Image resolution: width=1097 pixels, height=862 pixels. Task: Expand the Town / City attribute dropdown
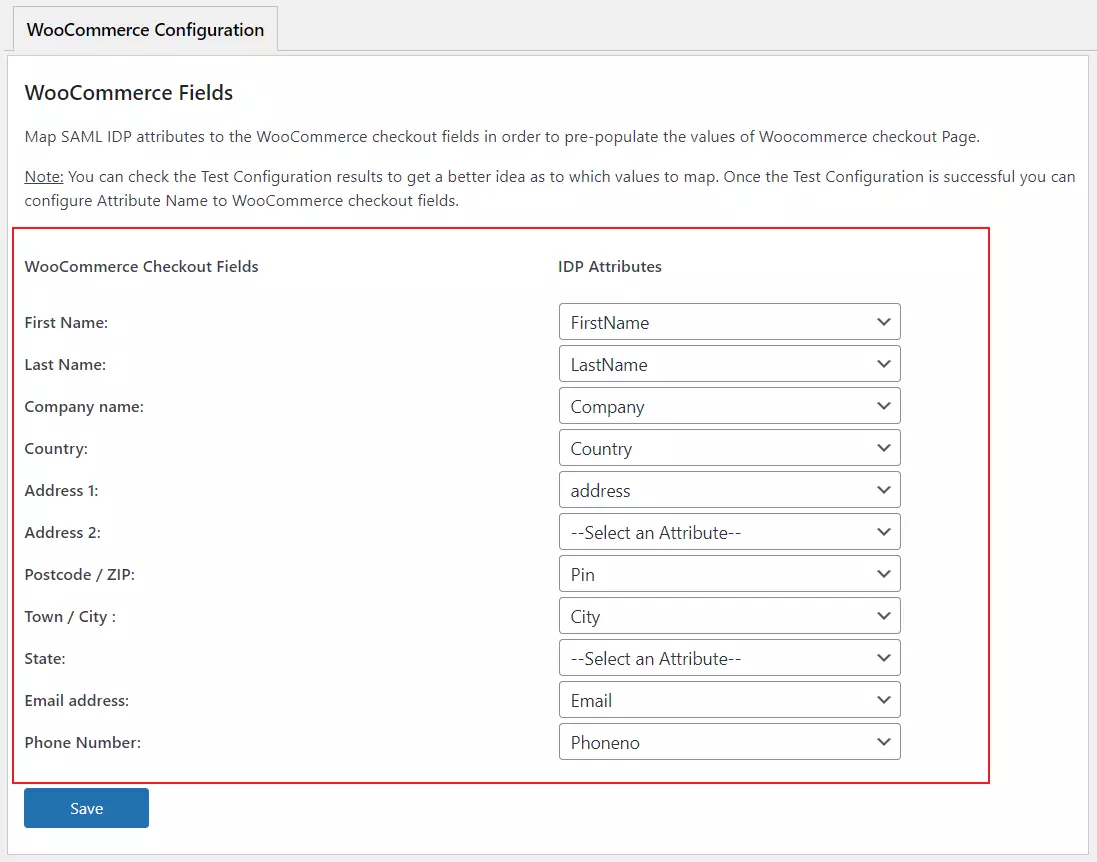click(x=730, y=616)
